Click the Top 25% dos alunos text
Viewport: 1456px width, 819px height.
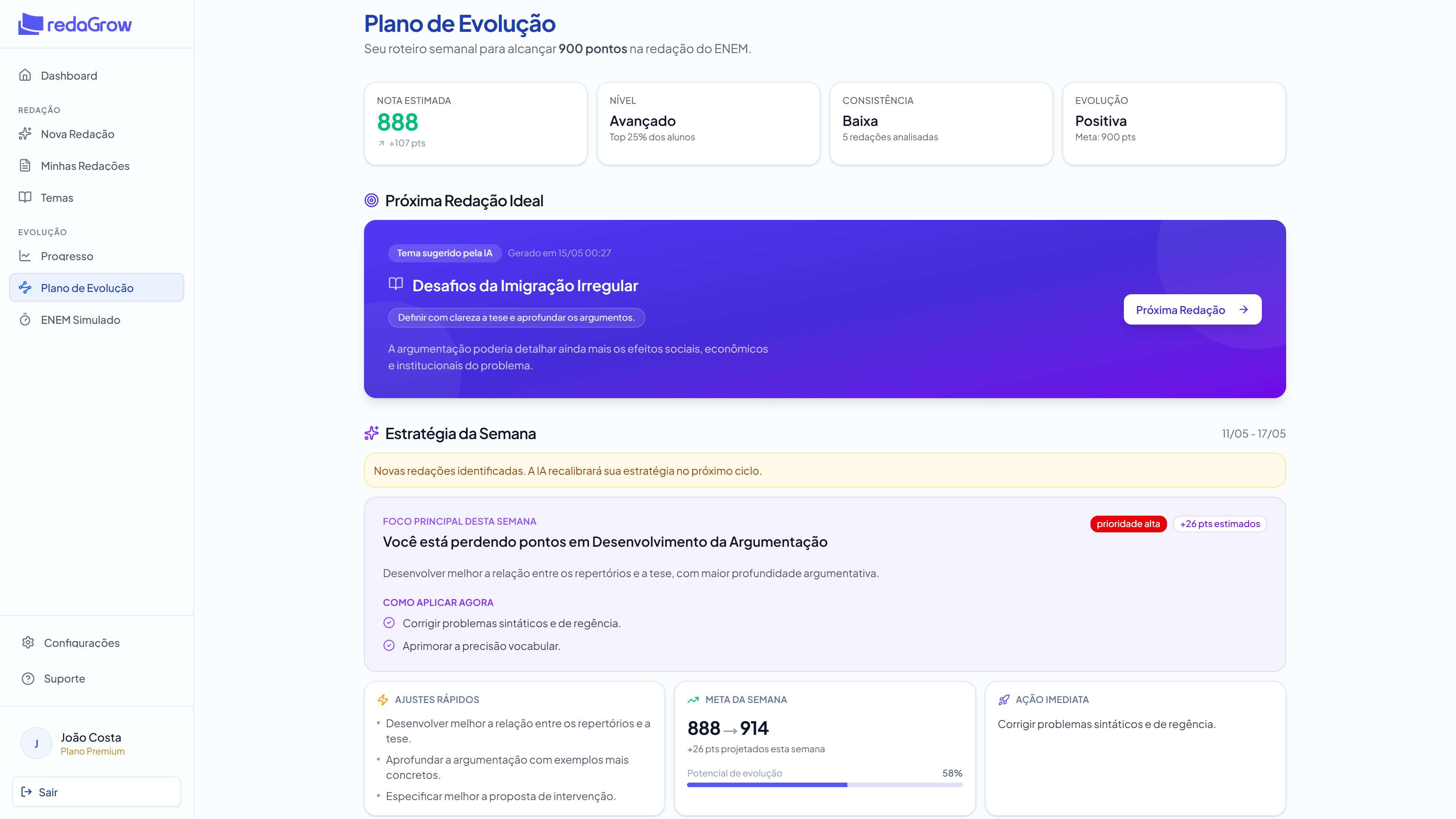point(652,137)
